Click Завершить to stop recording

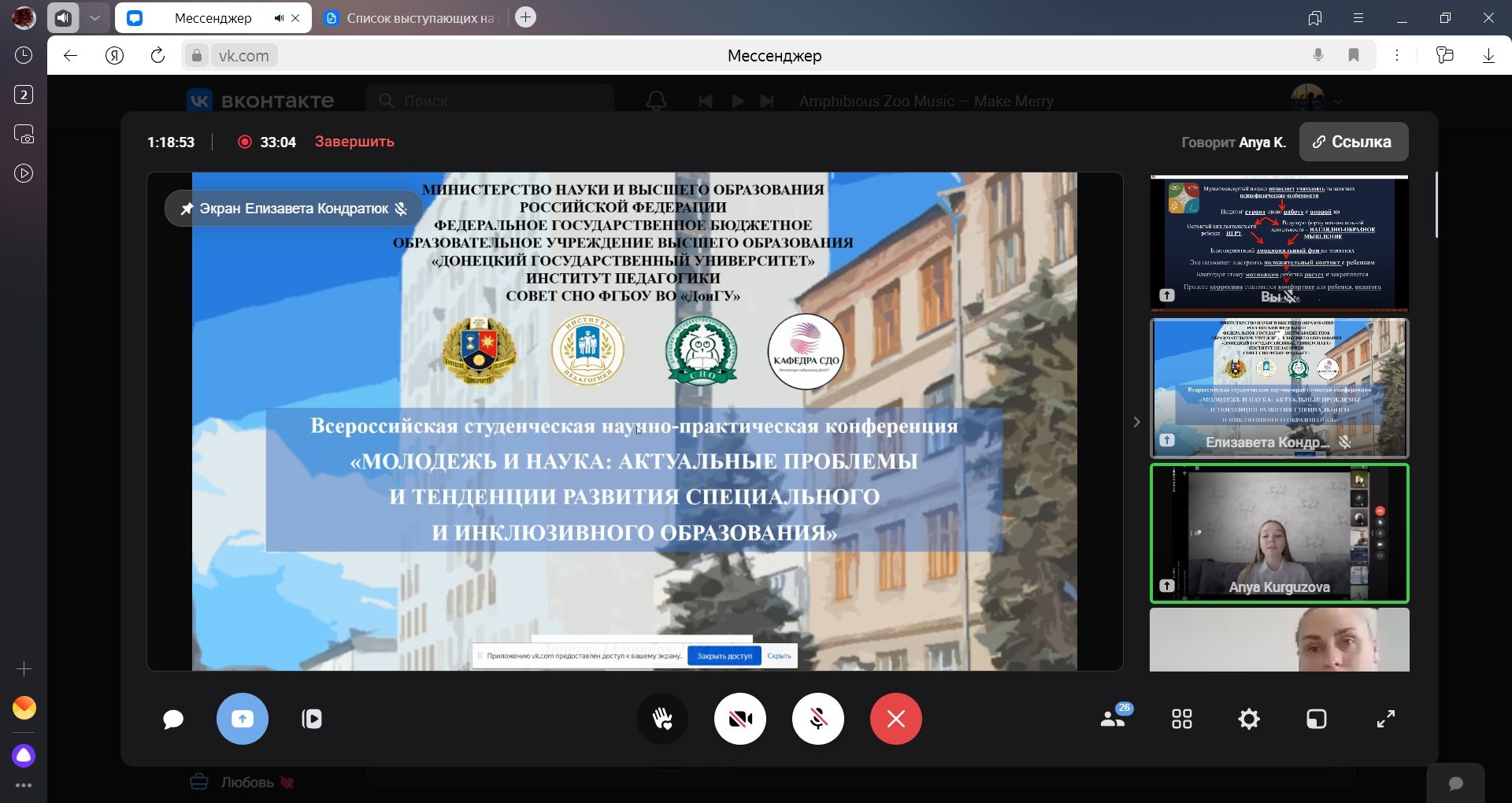pyautogui.click(x=354, y=142)
